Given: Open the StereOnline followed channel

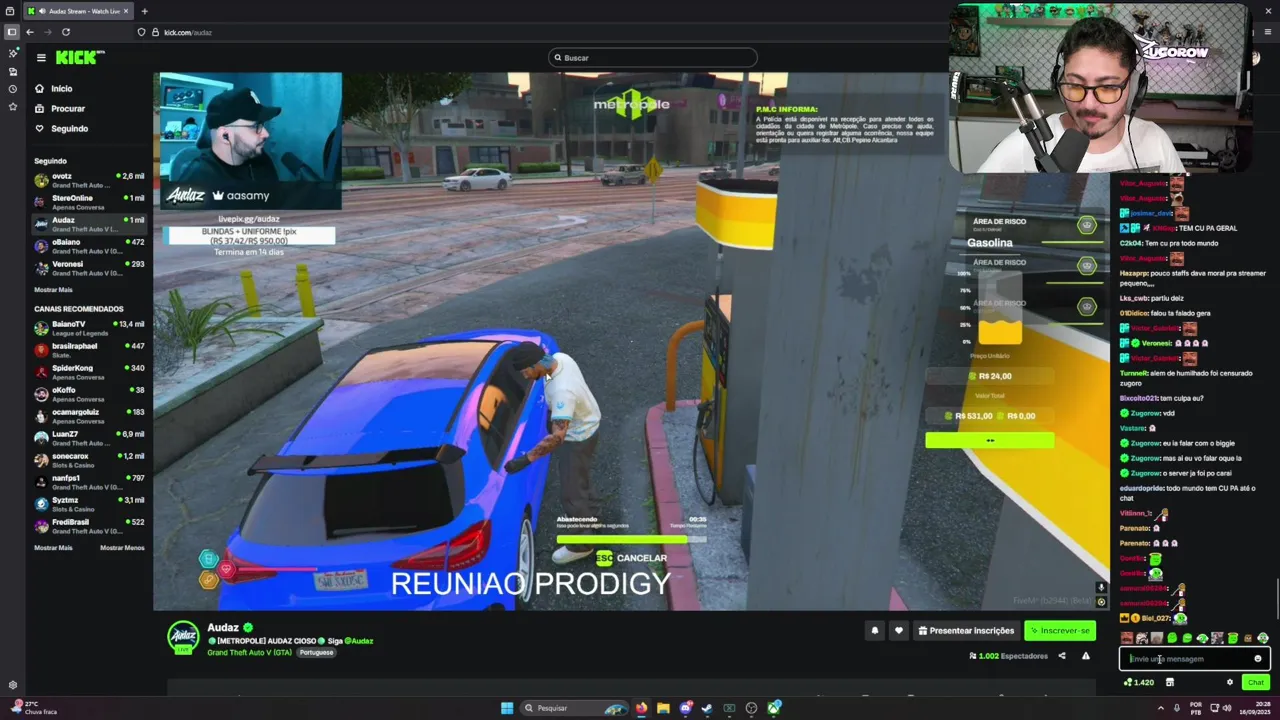Looking at the screenshot, I should pos(88,202).
